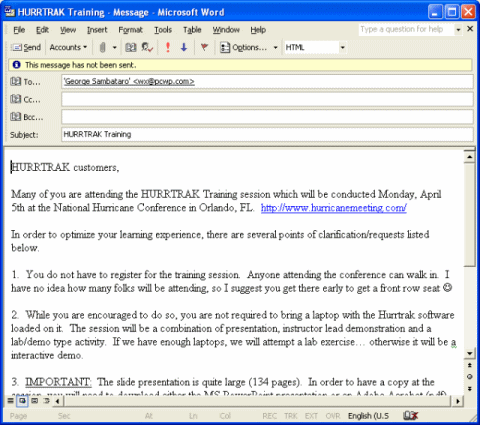This screenshot has width=480, height=425.
Task: Set high importance with red exclamation
Action: tap(168, 48)
